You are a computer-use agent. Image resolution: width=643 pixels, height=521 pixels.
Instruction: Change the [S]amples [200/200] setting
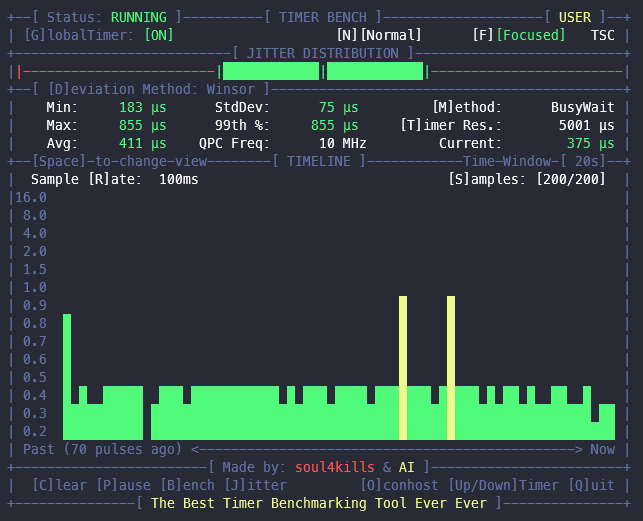coord(527,179)
